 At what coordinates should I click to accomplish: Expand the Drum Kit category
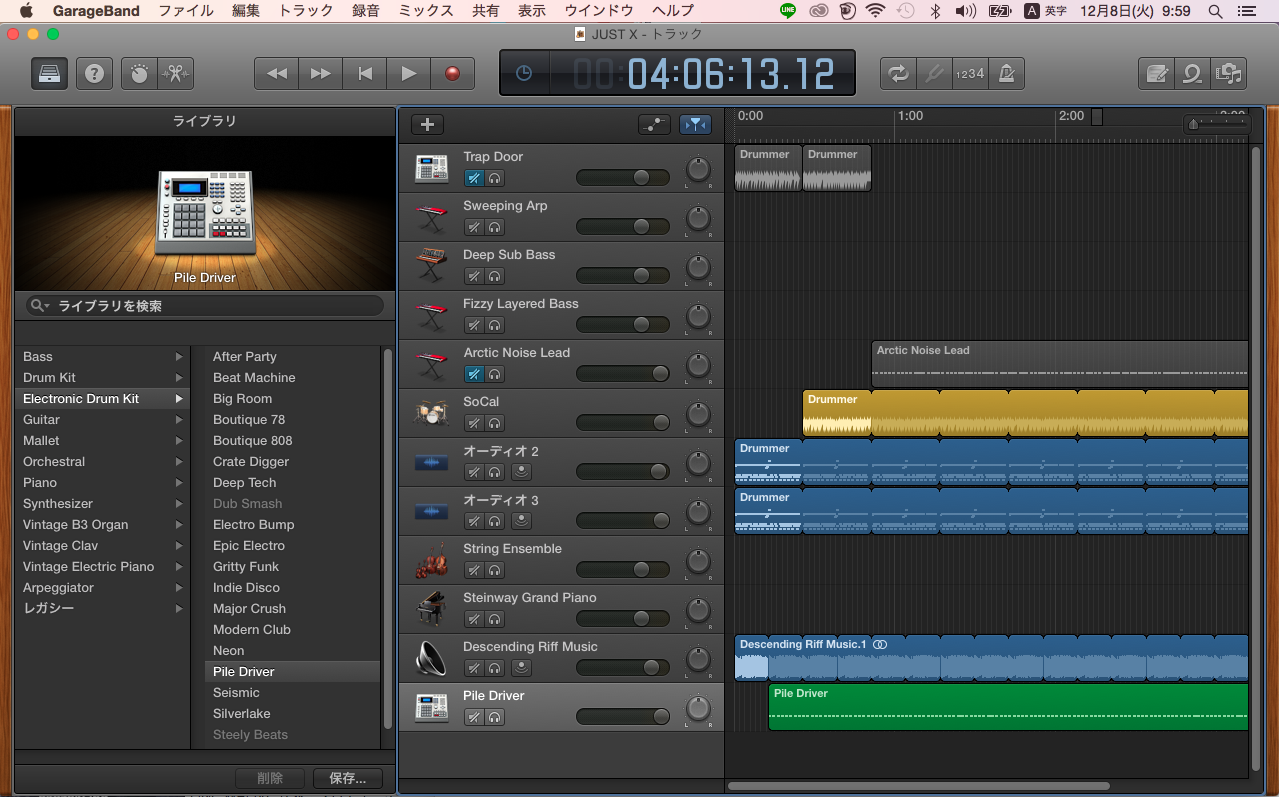(x=180, y=378)
